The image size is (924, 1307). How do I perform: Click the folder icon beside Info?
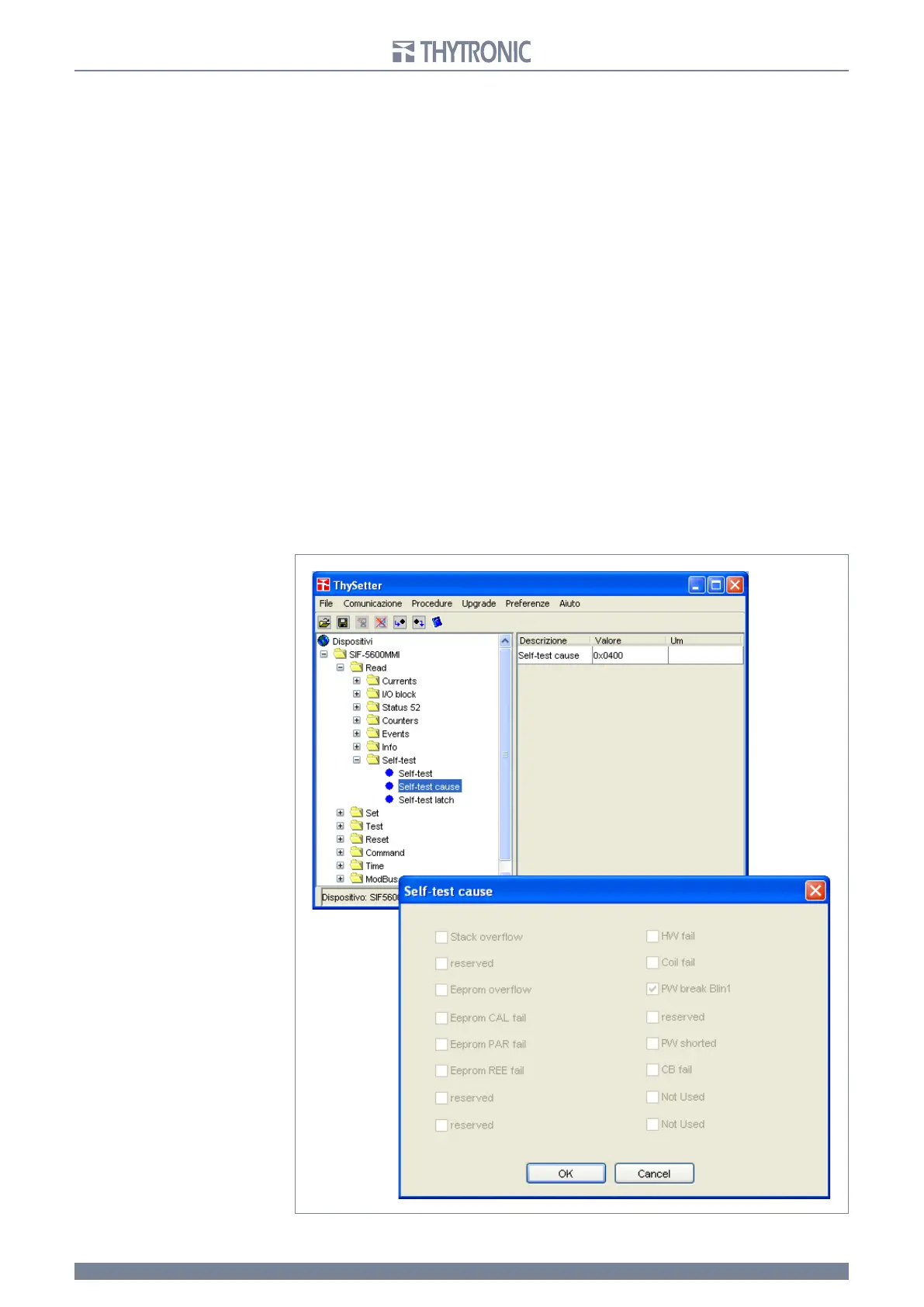(373, 747)
